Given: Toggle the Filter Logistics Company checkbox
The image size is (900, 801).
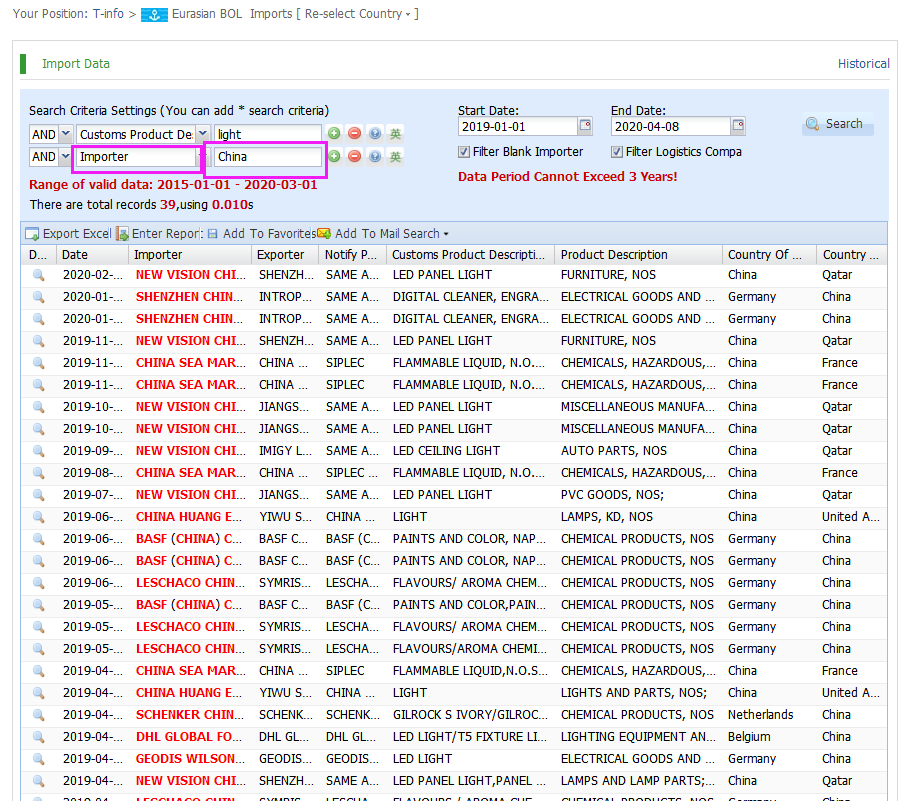Looking at the screenshot, I should pos(617,152).
